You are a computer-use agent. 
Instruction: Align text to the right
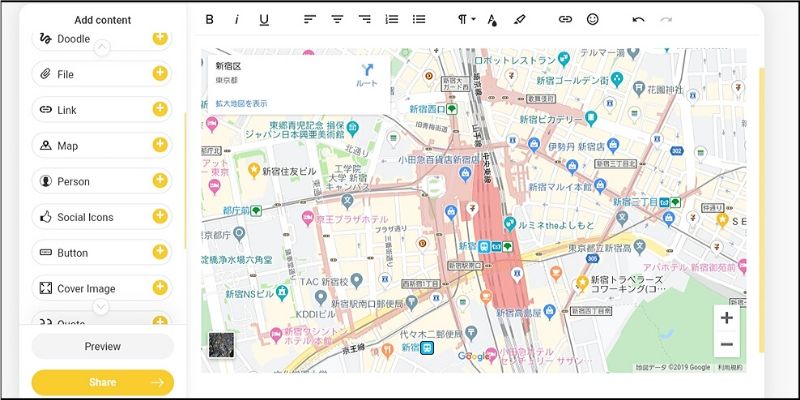click(x=364, y=19)
